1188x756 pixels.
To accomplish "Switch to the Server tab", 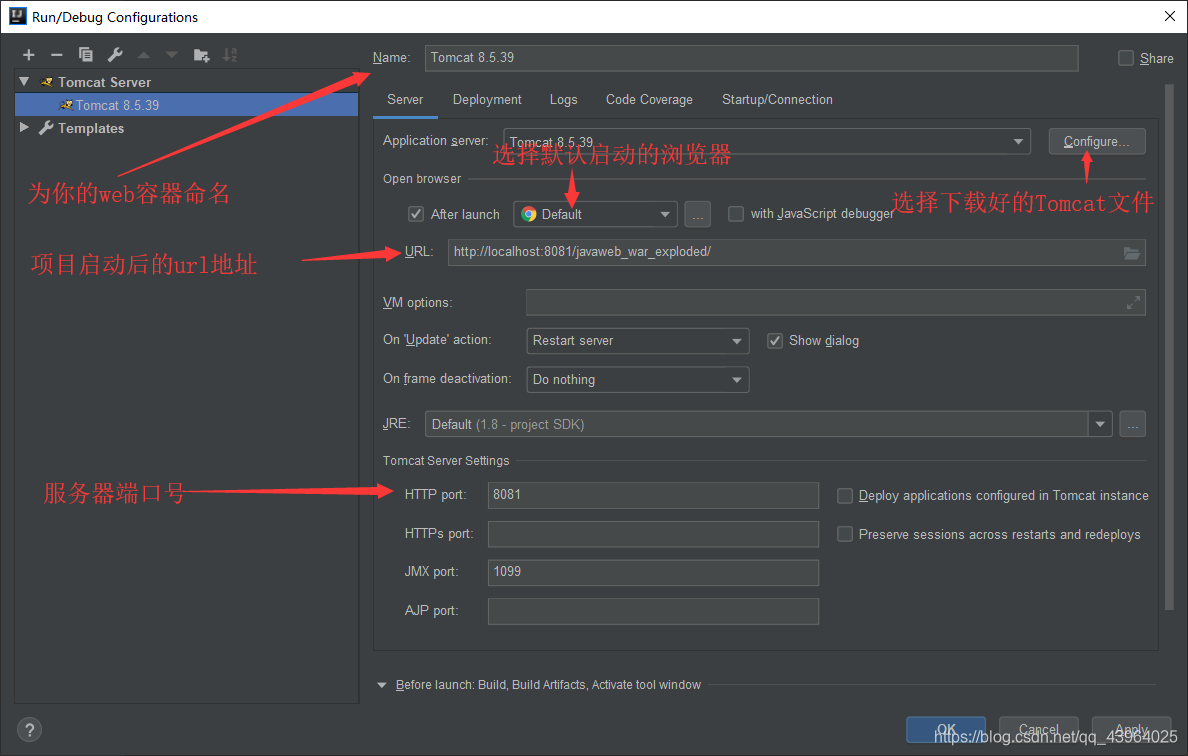I will pyautogui.click(x=405, y=99).
